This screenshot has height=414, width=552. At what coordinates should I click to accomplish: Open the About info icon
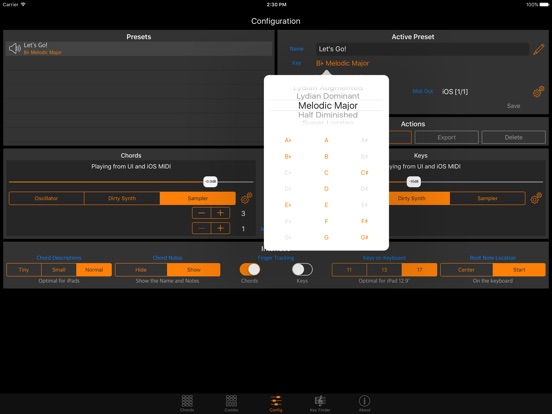pos(364,403)
